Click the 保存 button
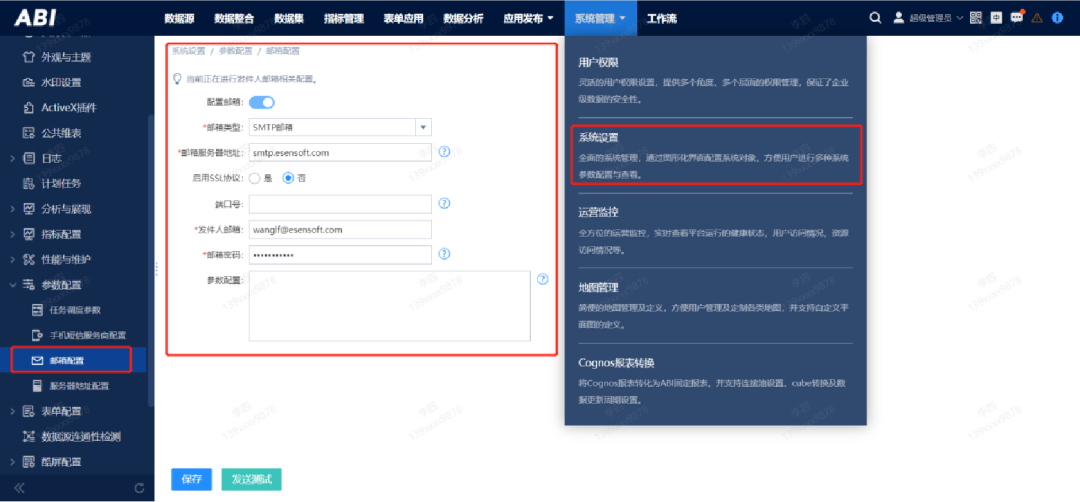Screen dimensions: 1080x502 [191, 479]
